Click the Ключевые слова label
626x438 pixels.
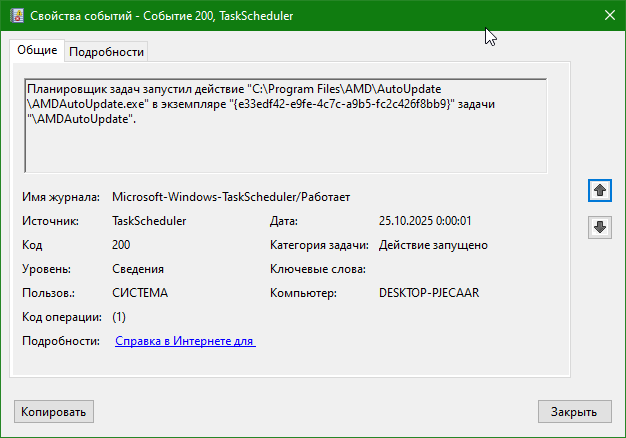[x=318, y=269]
